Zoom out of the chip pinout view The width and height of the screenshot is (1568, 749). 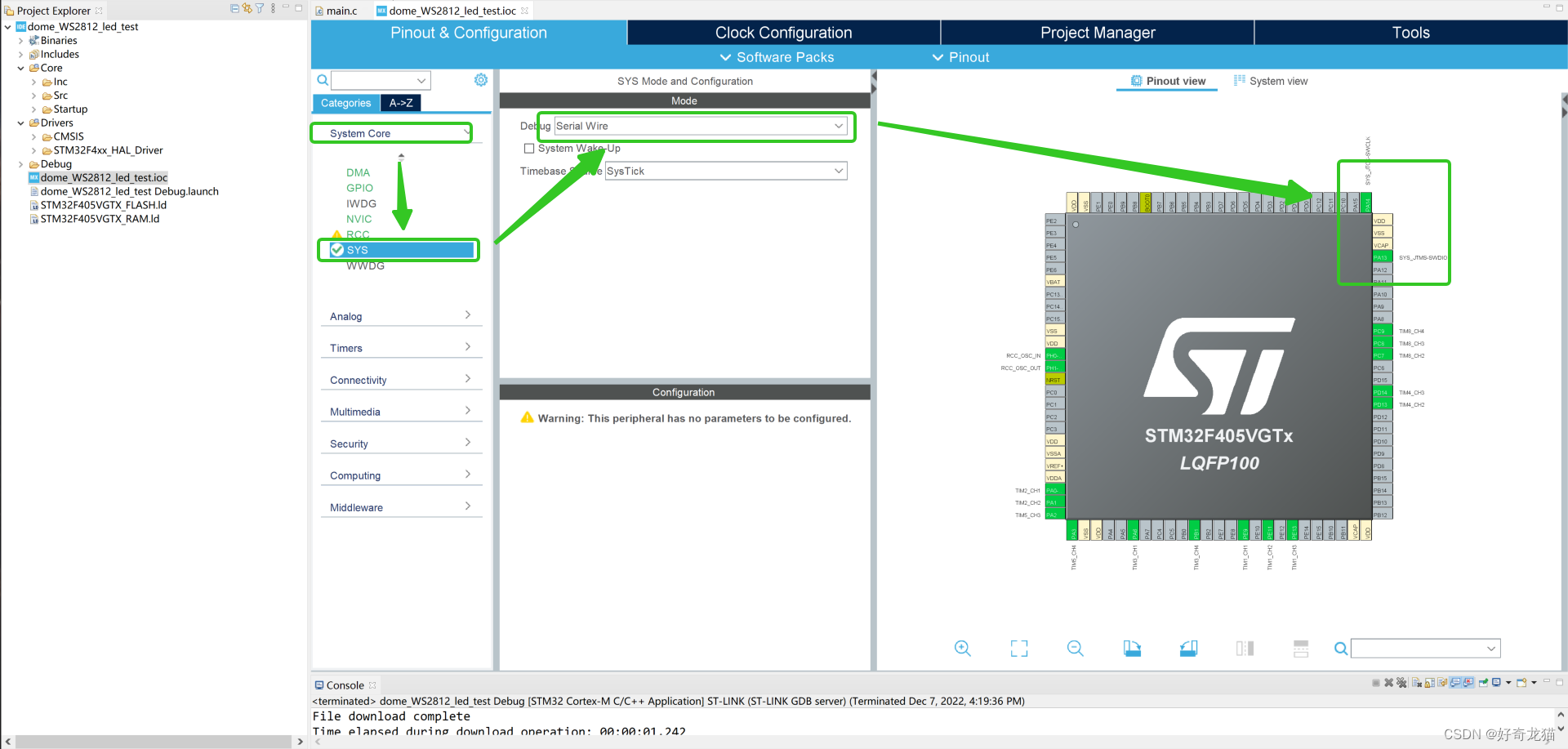tap(1076, 649)
